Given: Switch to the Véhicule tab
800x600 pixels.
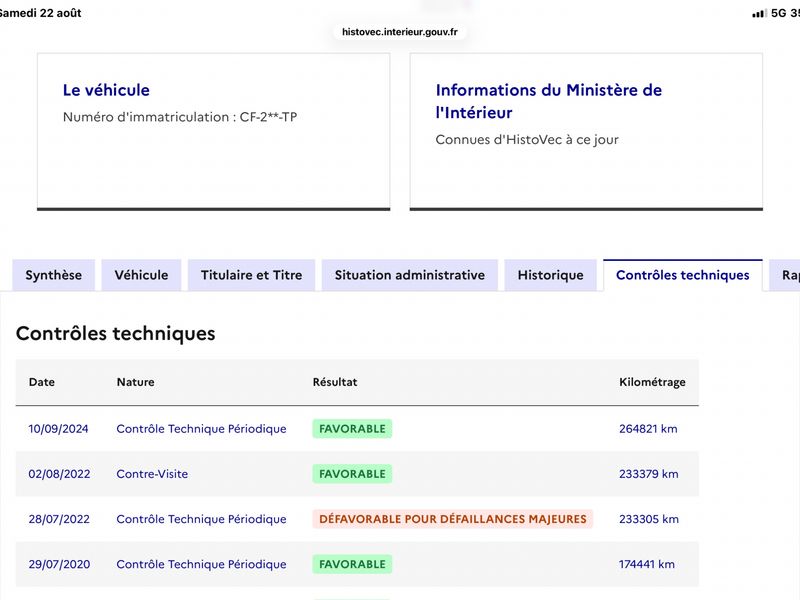Looking at the screenshot, I should 141,275.
